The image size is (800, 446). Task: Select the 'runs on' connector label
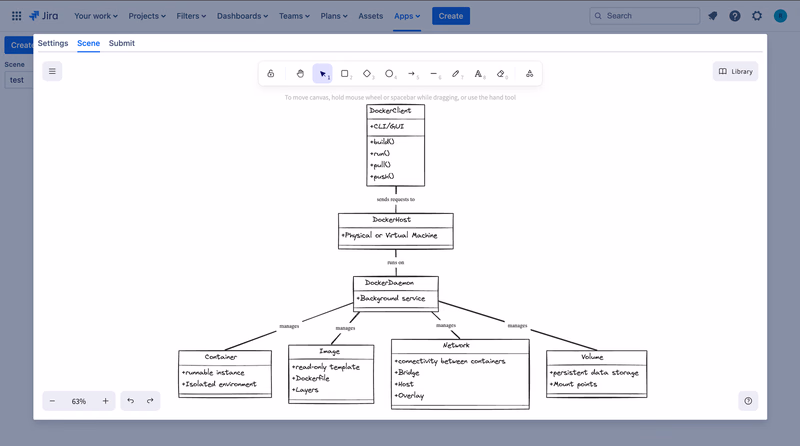point(395,262)
